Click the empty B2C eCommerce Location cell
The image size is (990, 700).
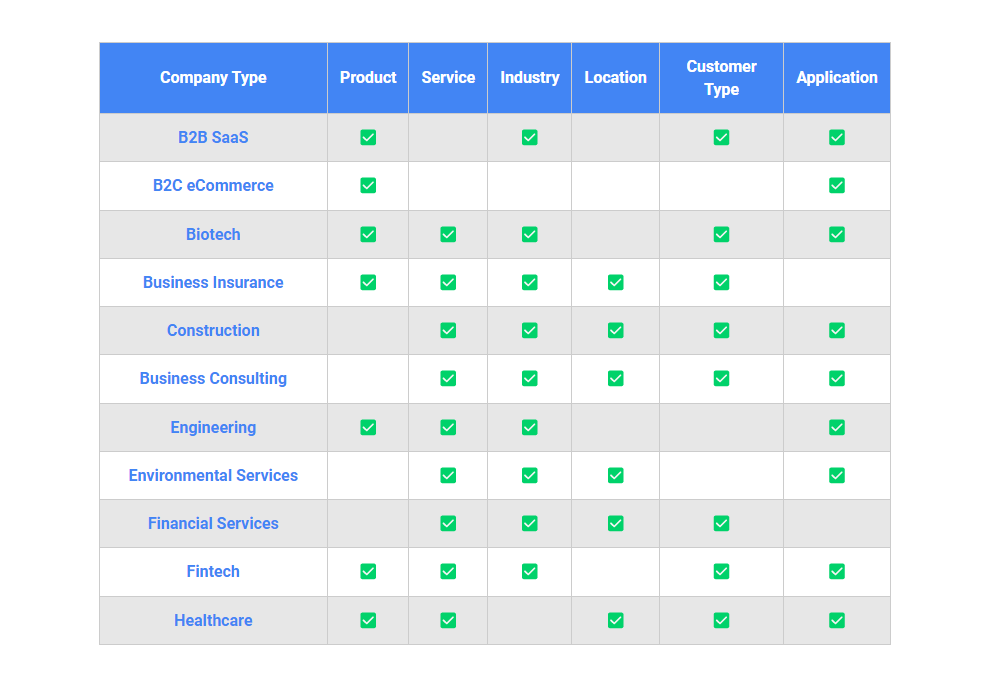click(x=615, y=186)
